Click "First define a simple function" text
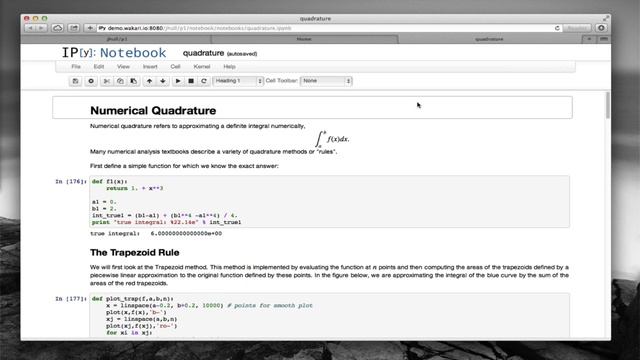Viewport: 640px width, 360px height. pos(184,166)
